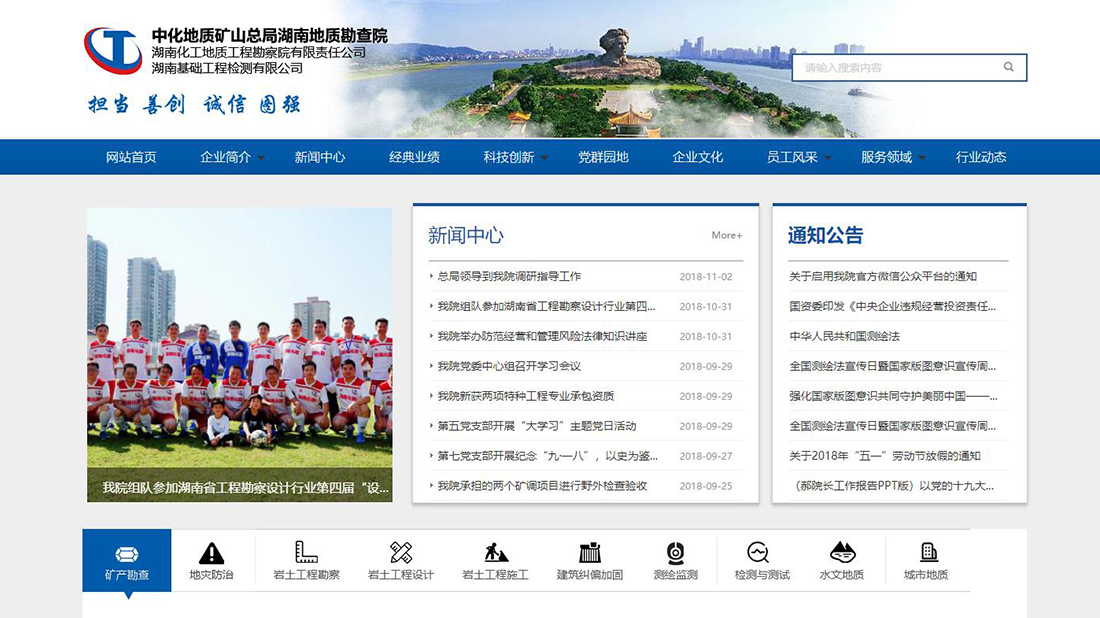Open the 经典业绩 menu item
1100x618 pixels.
(x=415, y=157)
